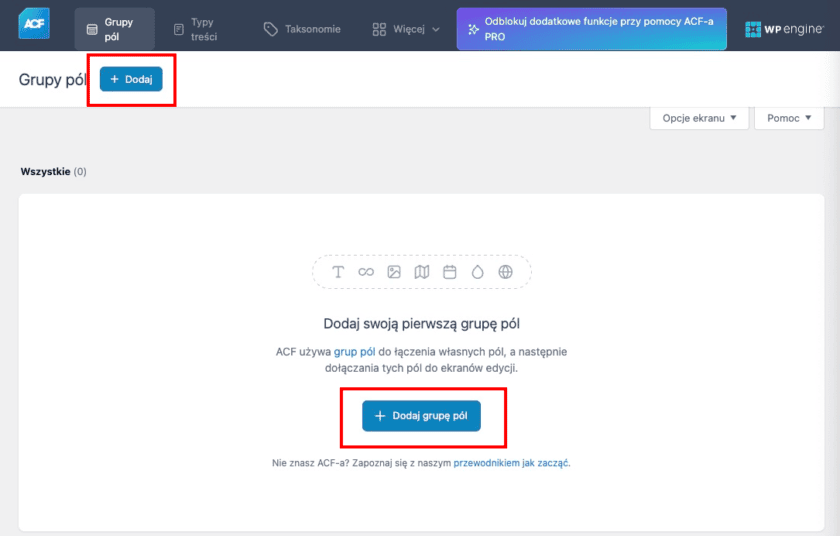Switch to the Grupy pól tab

(x=114, y=29)
